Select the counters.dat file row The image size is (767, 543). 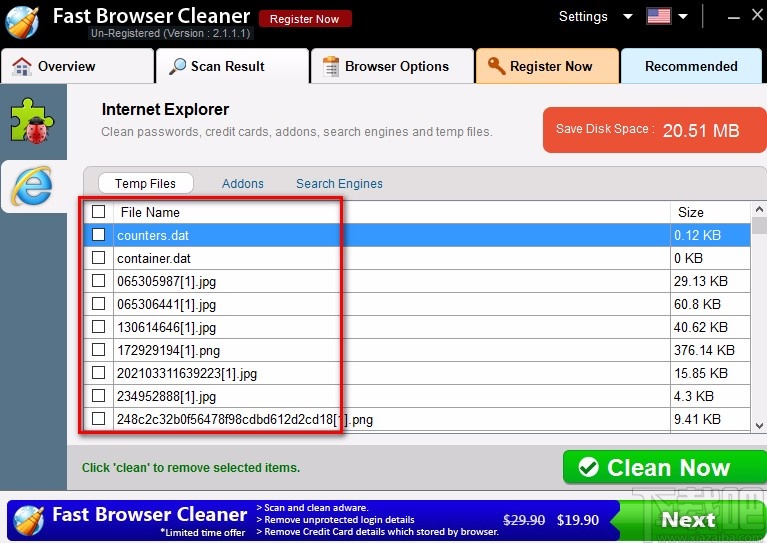coord(417,235)
